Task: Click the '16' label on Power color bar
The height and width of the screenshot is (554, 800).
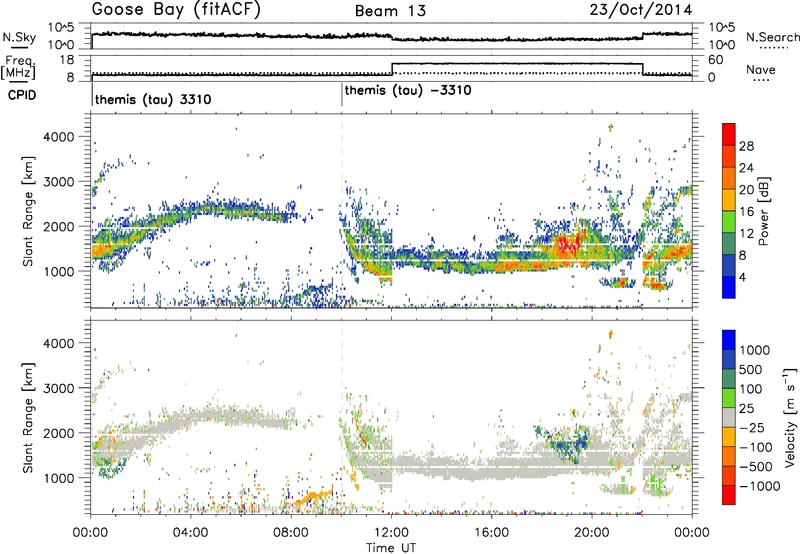Action: (x=746, y=212)
